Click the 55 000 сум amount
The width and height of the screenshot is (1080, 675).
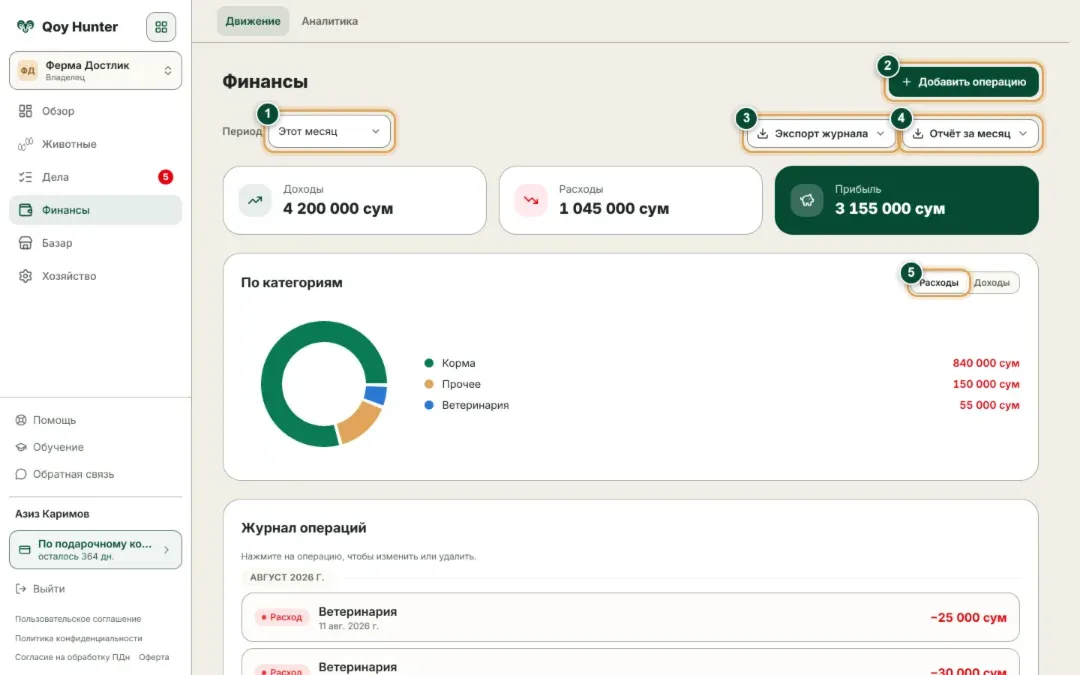(x=989, y=405)
